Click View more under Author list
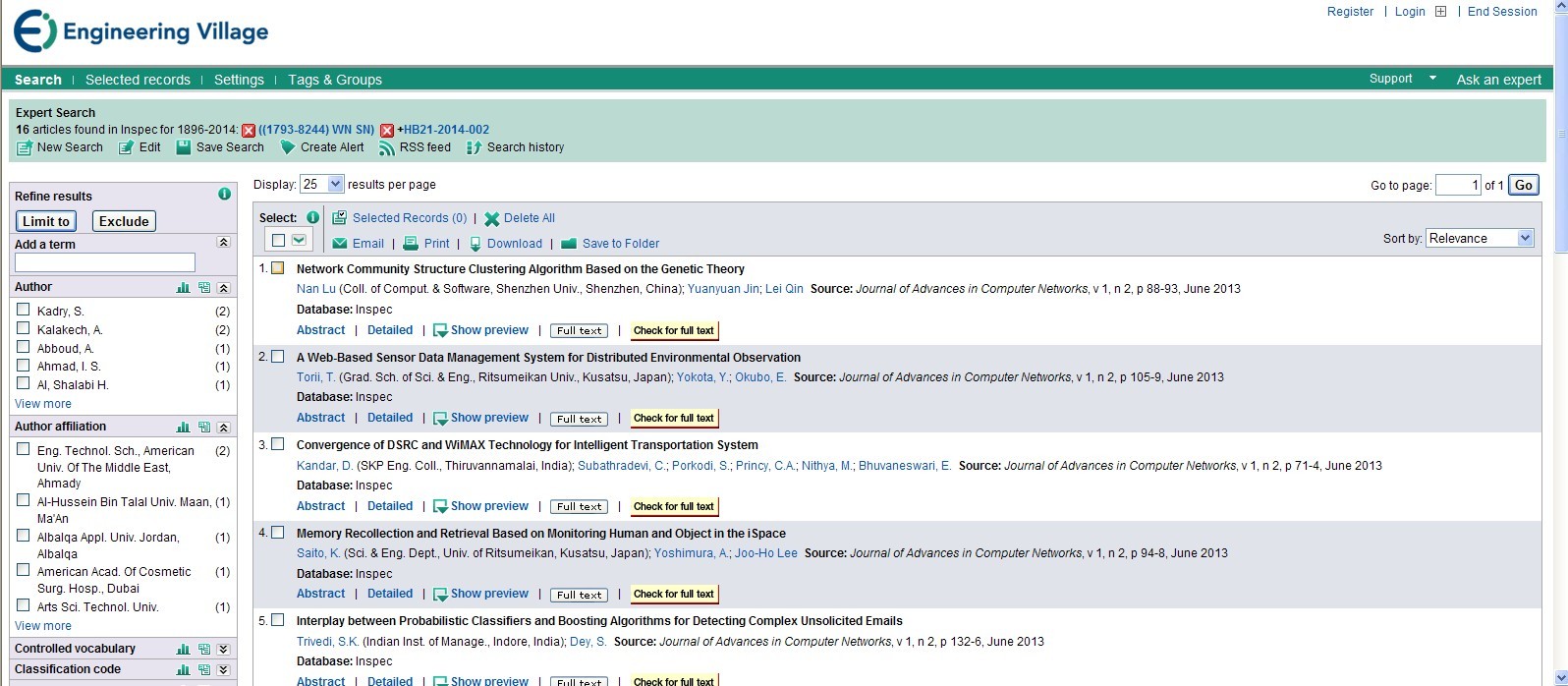This screenshot has width=1568, height=686. pos(43,404)
